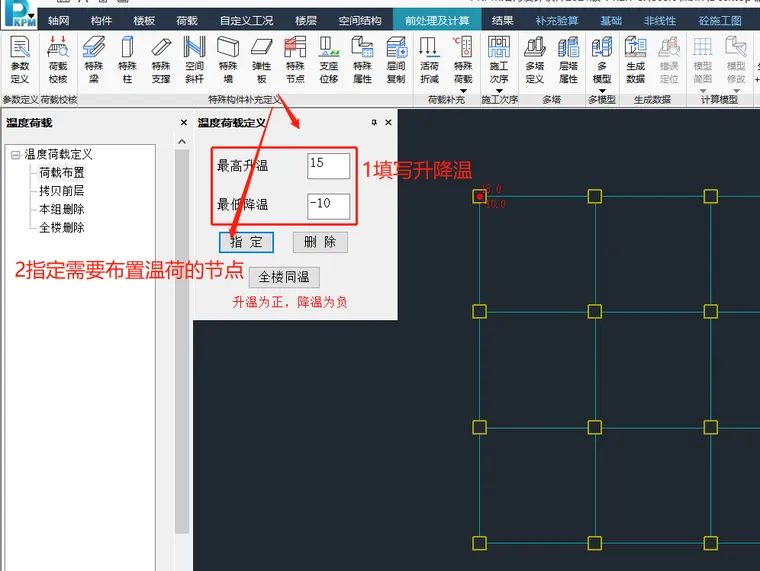
Task: Open the 楼板 ribbon tab
Action: [144, 20]
